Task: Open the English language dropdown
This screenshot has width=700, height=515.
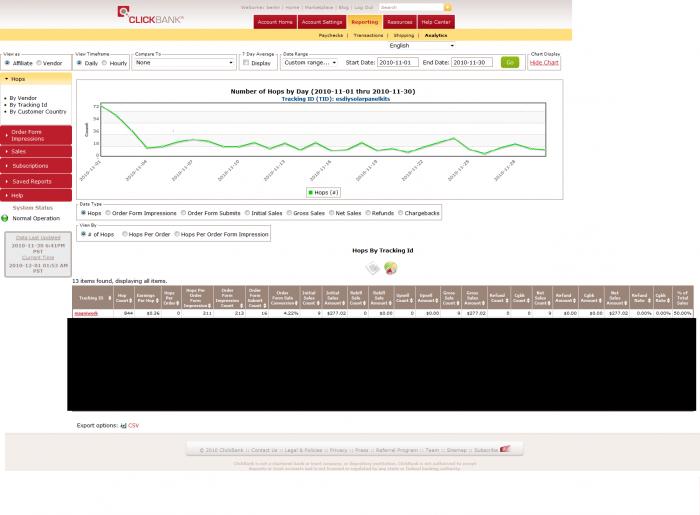Action: 421,46
